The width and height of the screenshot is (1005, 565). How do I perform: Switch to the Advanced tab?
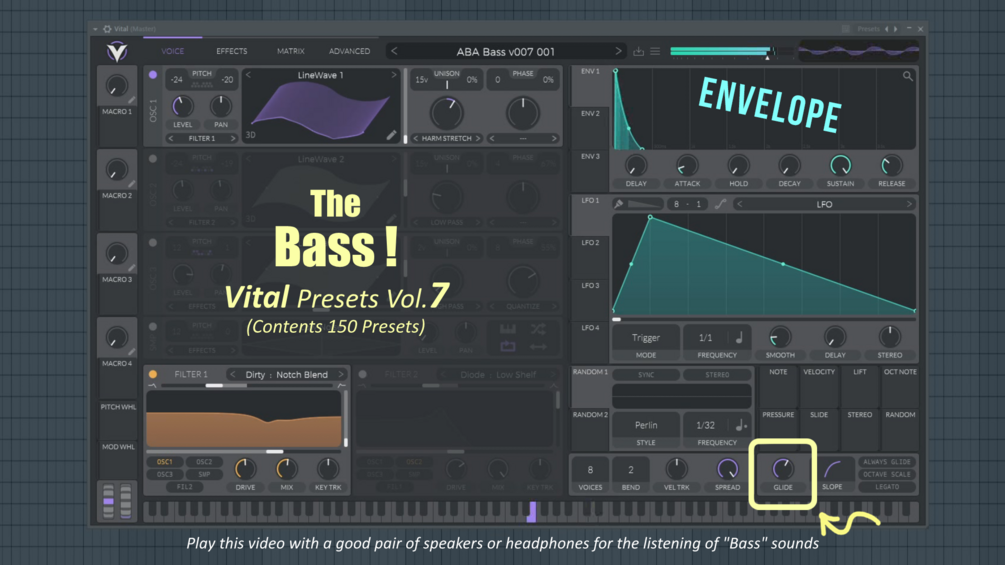349,51
